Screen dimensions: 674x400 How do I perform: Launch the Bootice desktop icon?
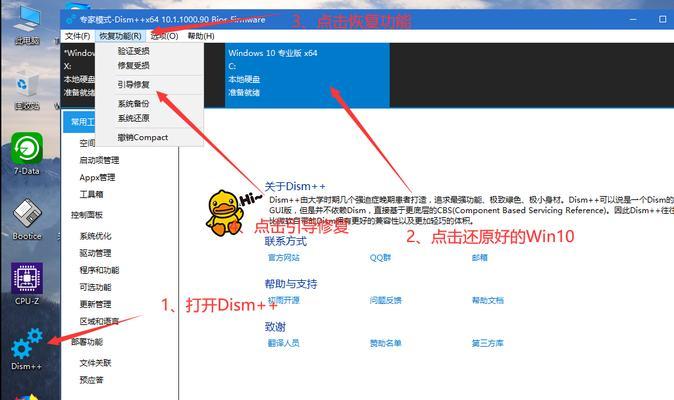point(27,219)
